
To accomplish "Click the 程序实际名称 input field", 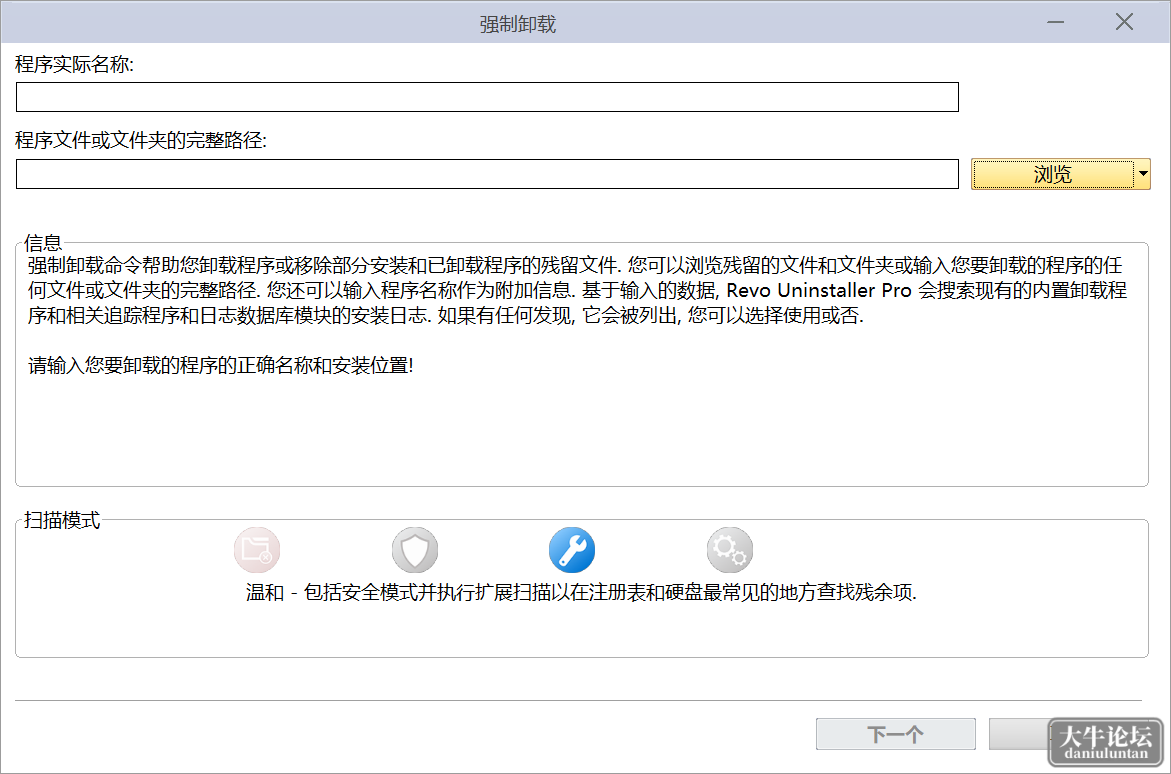I will tap(487, 97).
